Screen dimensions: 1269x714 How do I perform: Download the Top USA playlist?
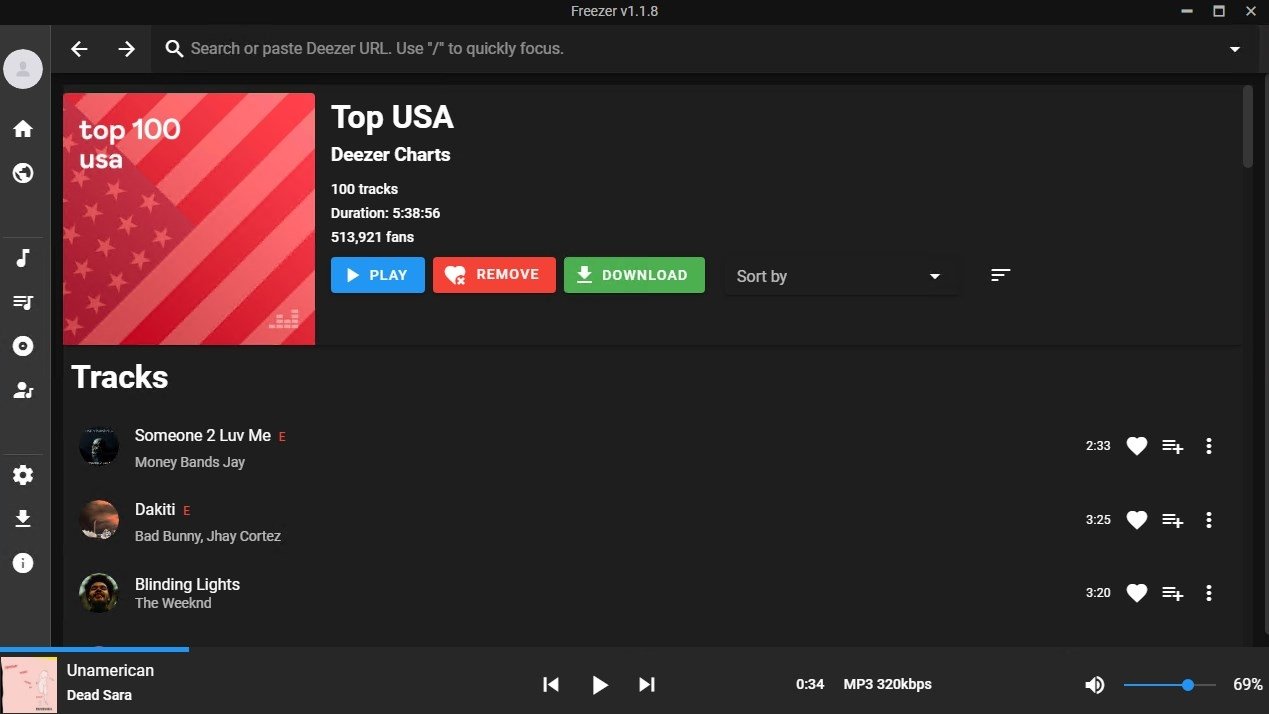coord(634,275)
